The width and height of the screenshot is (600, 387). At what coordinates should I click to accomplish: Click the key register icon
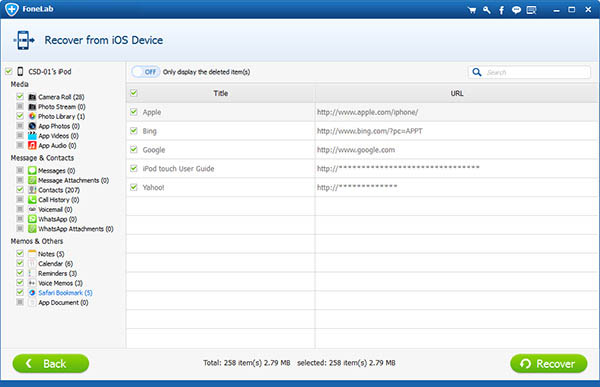487,10
